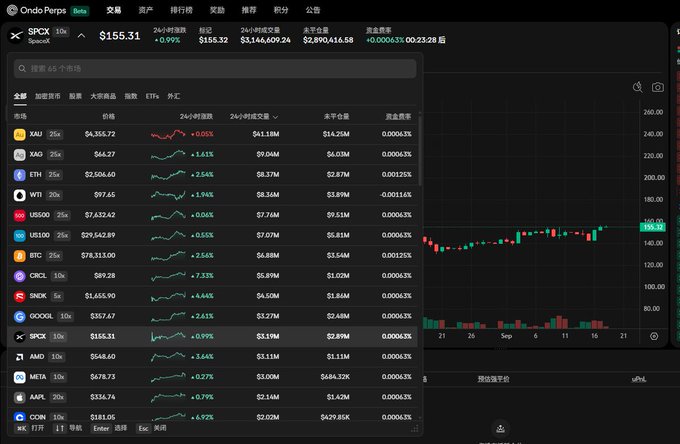
Task: Select XAU price $4,355.72
Action: point(100,134)
